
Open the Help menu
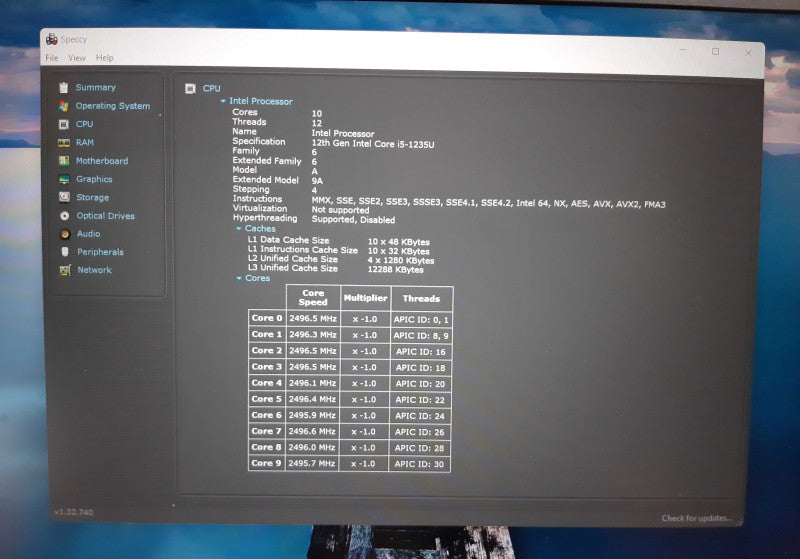click(105, 58)
